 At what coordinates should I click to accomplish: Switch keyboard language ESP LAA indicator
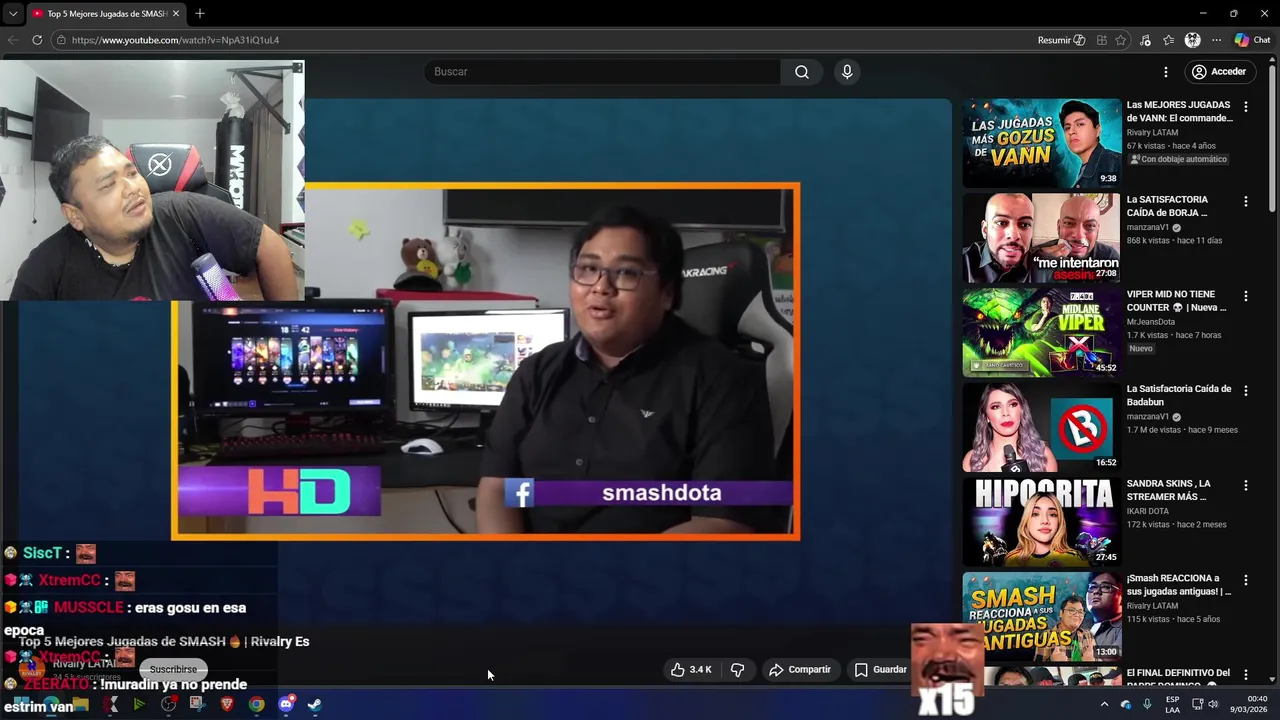pos(1172,704)
